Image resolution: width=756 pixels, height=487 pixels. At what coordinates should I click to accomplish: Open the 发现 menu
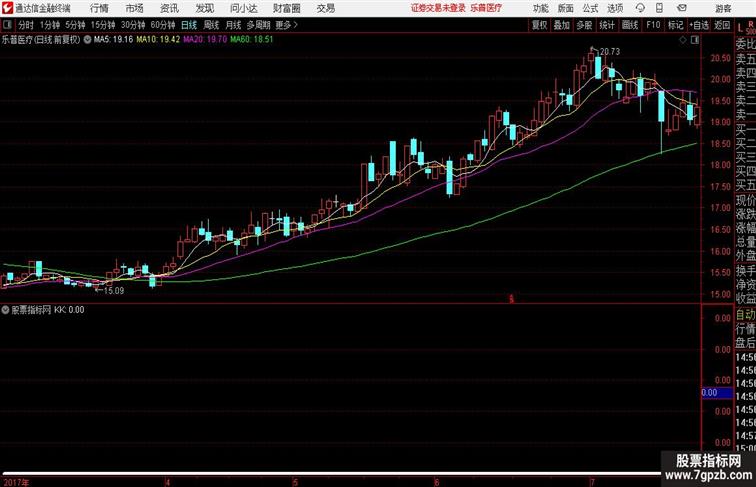point(204,8)
